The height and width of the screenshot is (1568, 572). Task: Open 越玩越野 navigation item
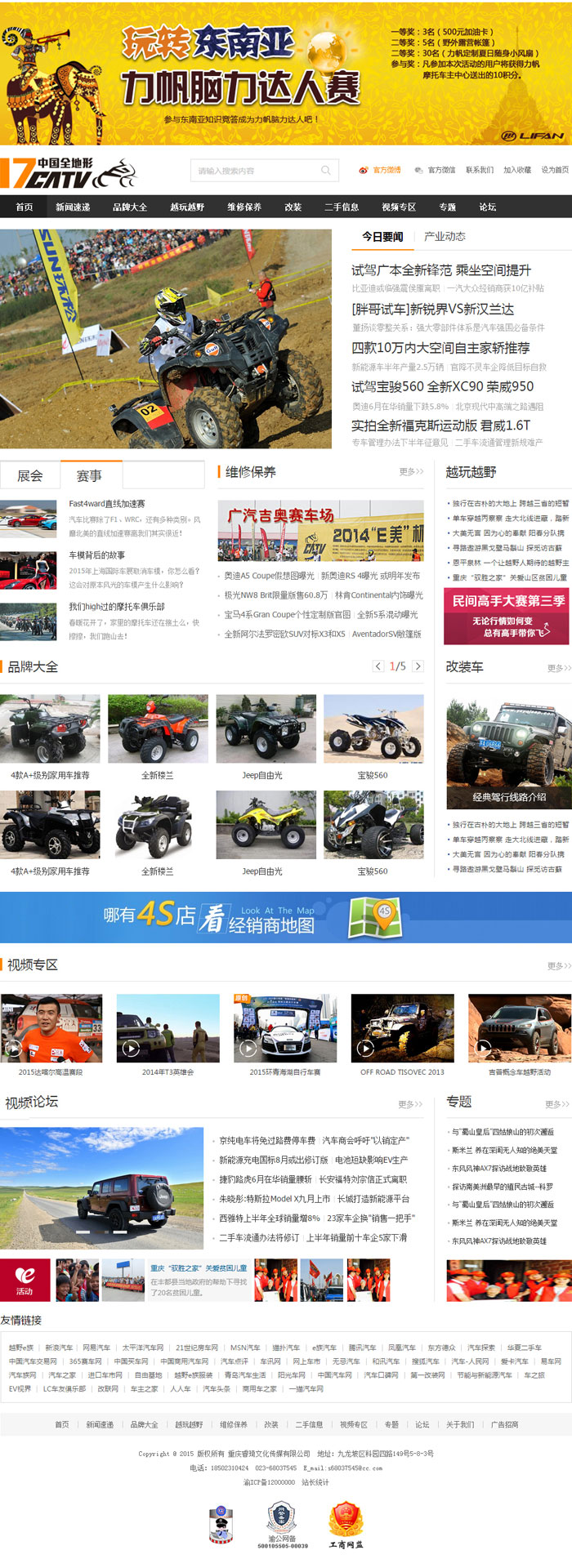click(x=187, y=207)
